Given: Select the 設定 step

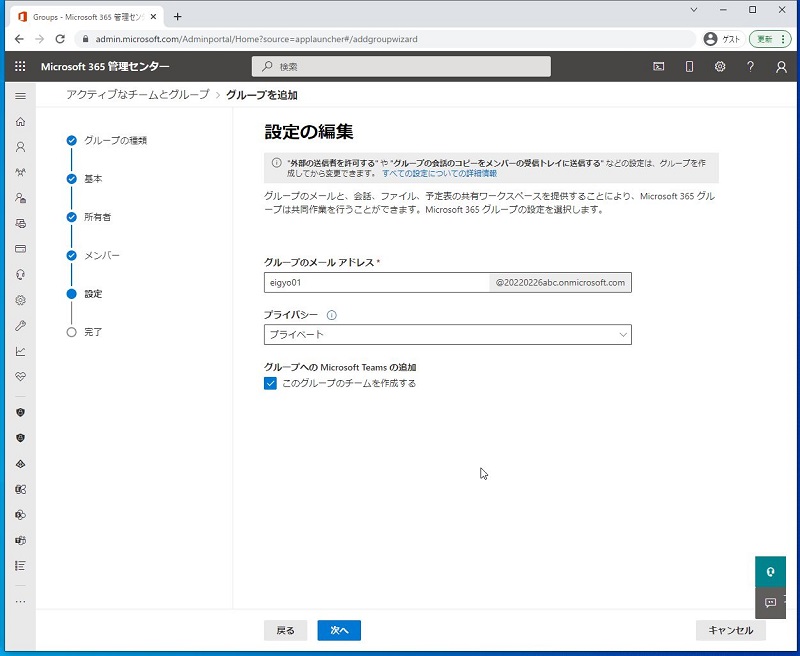Looking at the screenshot, I should 93,294.
